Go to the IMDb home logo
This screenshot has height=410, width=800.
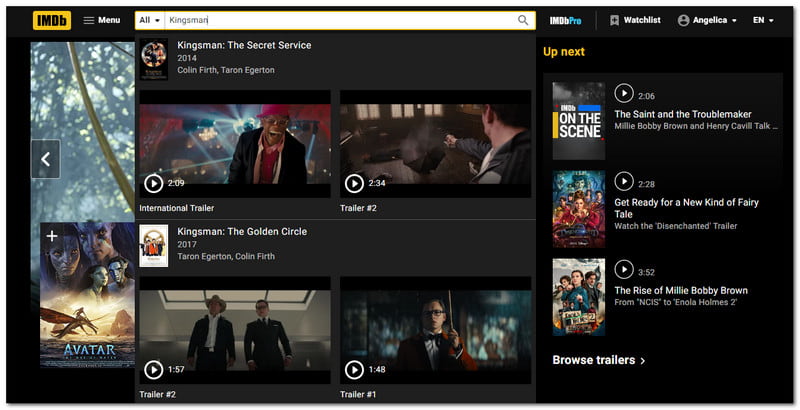click(52, 20)
